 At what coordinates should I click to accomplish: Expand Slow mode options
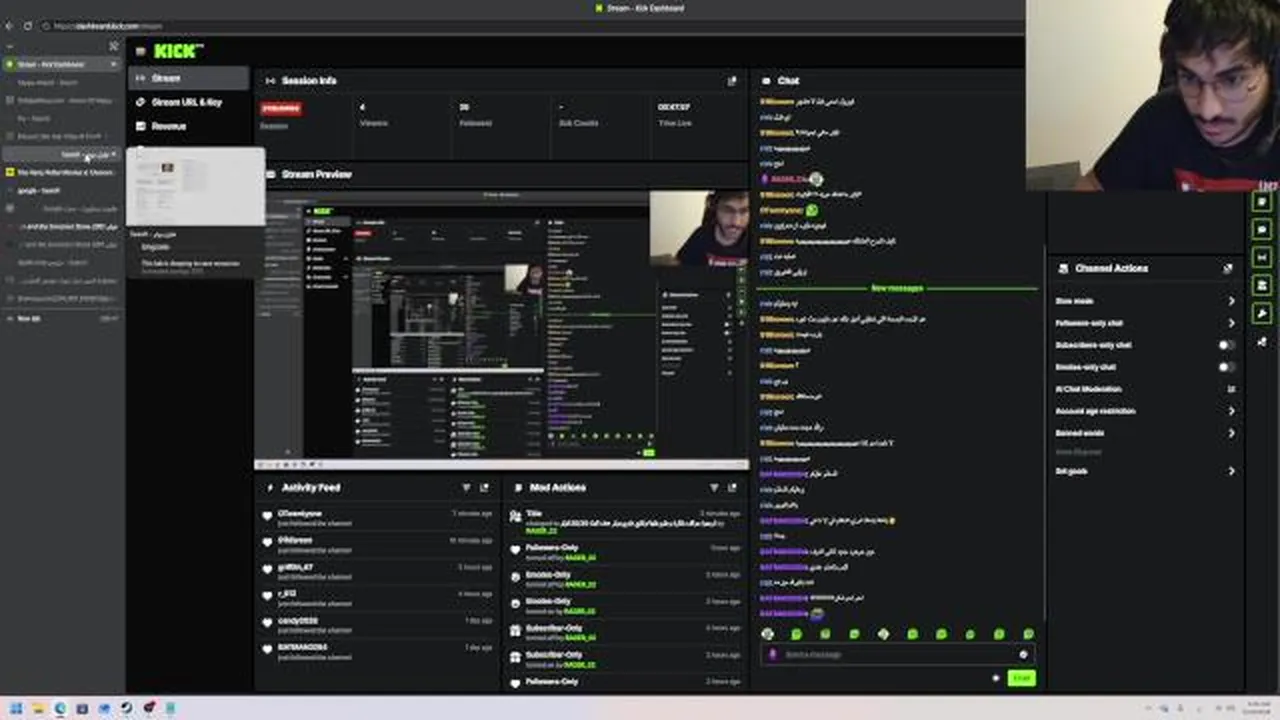click(x=1231, y=301)
